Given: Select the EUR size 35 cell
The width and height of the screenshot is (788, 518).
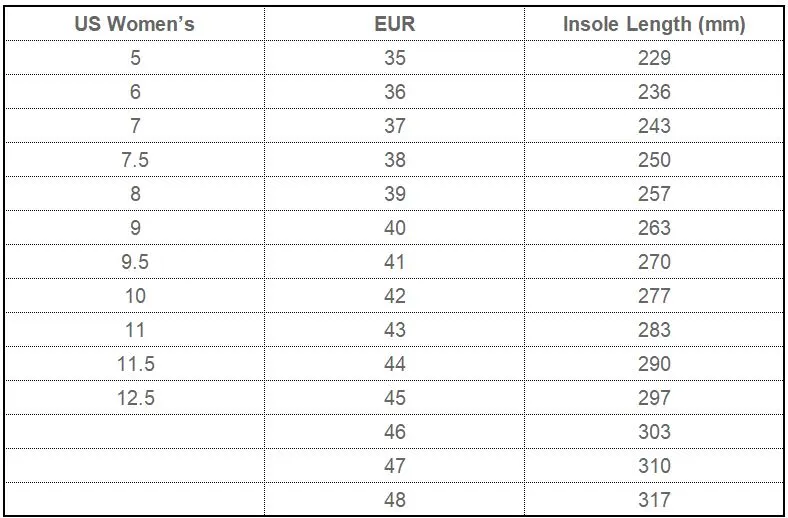Looking at the screenshot, I should point(395,58).
